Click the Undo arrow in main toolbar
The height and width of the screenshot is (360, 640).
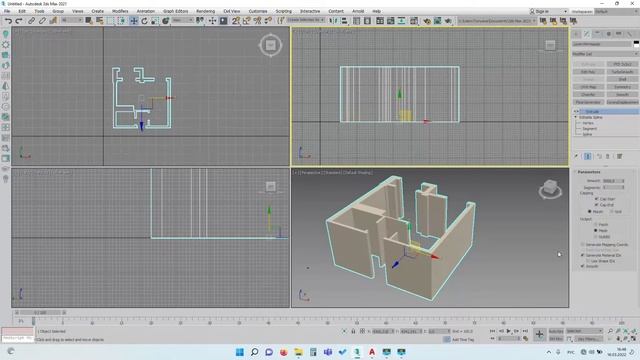(x=8, y=21)
